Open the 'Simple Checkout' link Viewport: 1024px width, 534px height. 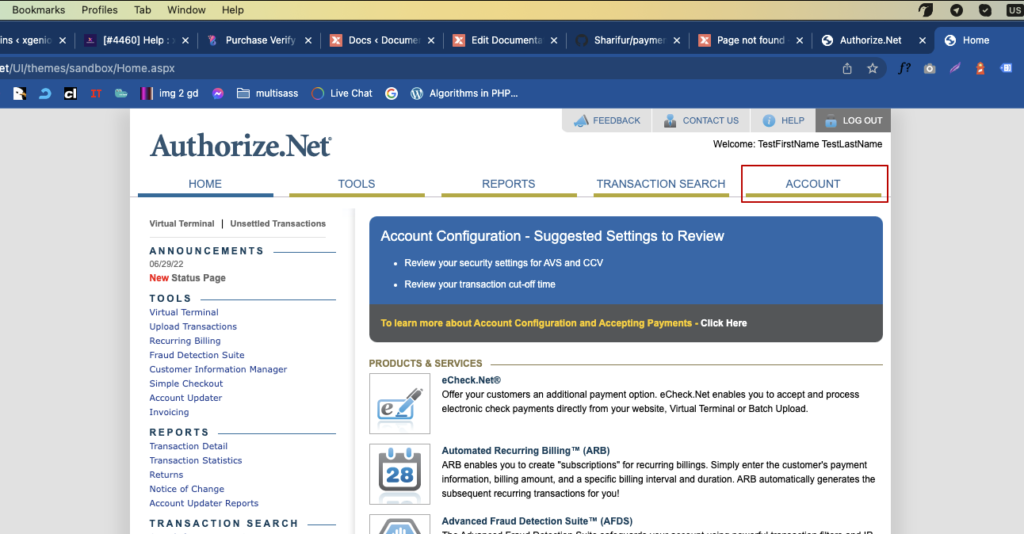click(x=186, y=384)
